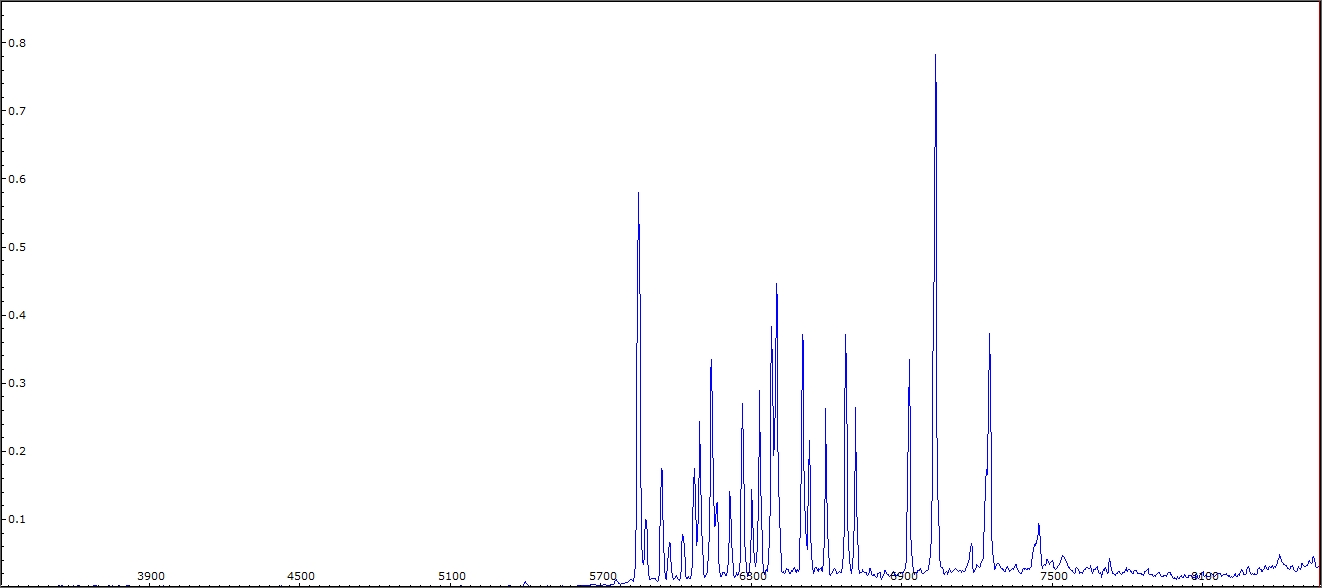The image size is (1322, 588).
Task: Click the 0.4 y-axis label
Action: tap(17, 315)
